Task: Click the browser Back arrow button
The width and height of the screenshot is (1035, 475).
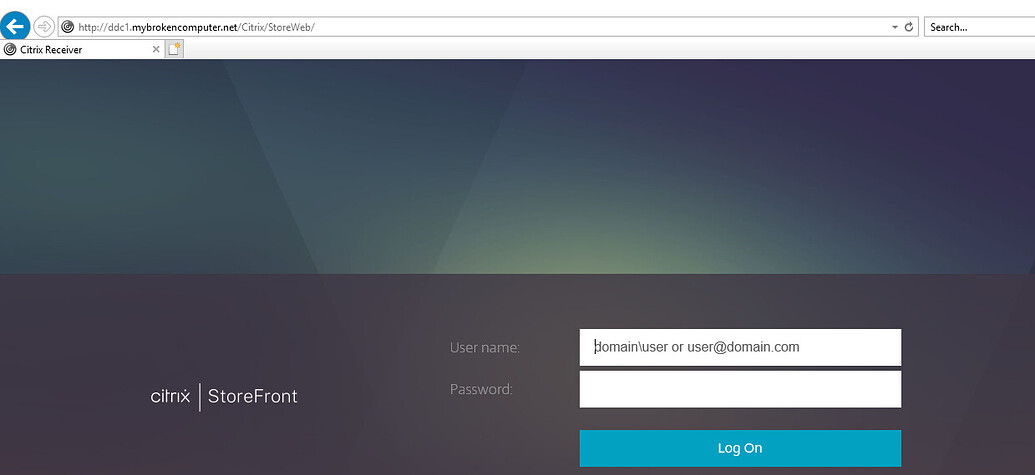Action: [15, 27]
